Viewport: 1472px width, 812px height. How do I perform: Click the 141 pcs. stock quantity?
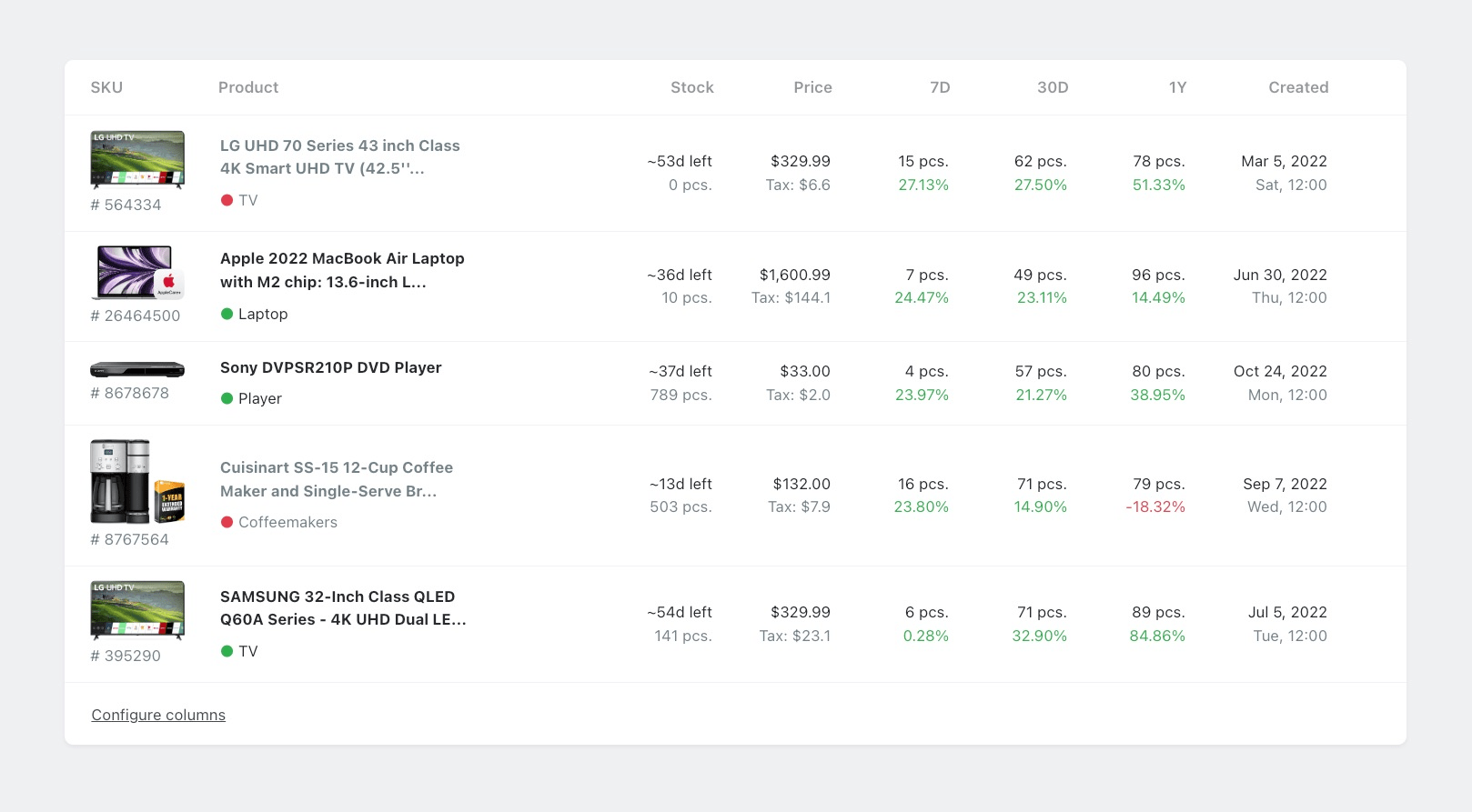pyautogui.click(x=683, y=636)
